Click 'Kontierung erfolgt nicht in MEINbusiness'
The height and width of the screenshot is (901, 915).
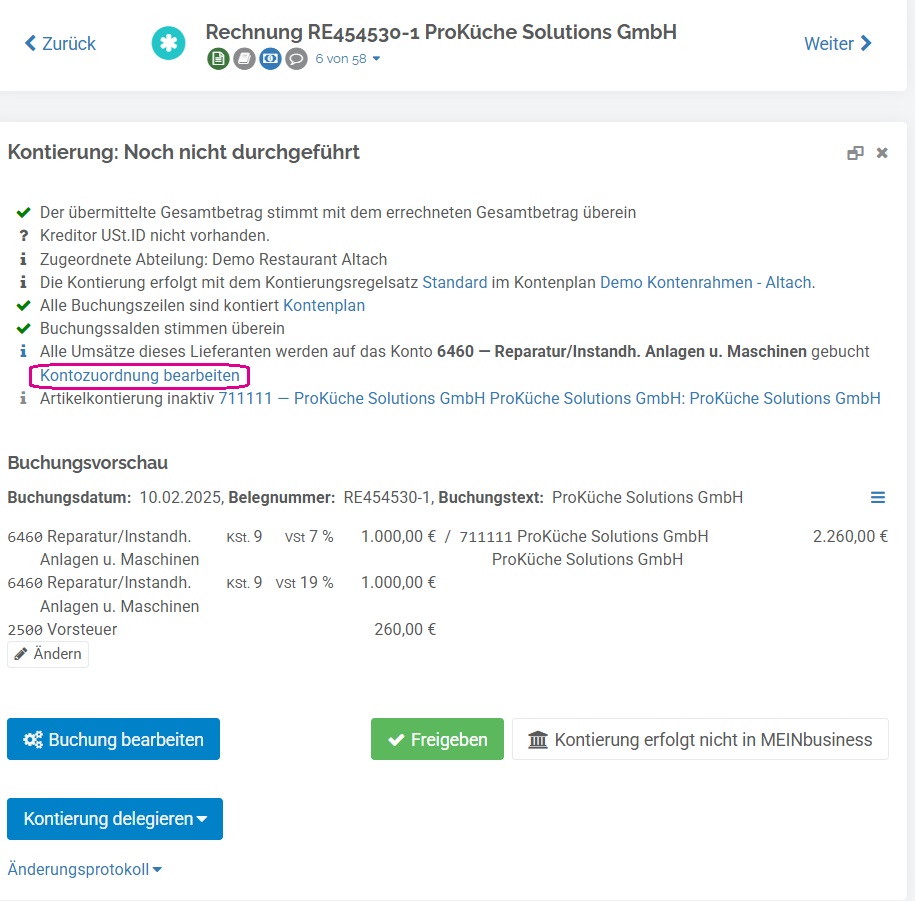tap(700, 739)
